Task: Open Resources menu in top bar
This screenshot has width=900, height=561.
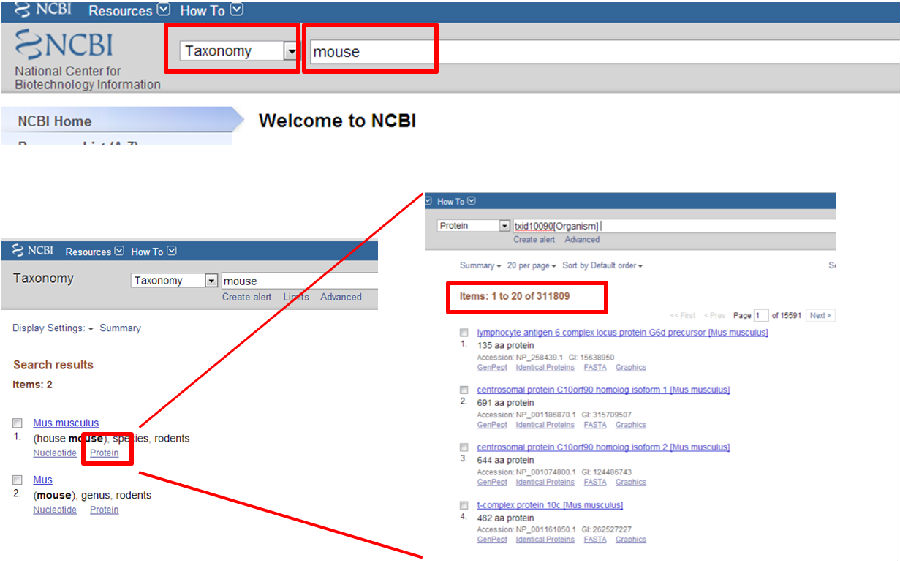Action: tap(129, 10)
